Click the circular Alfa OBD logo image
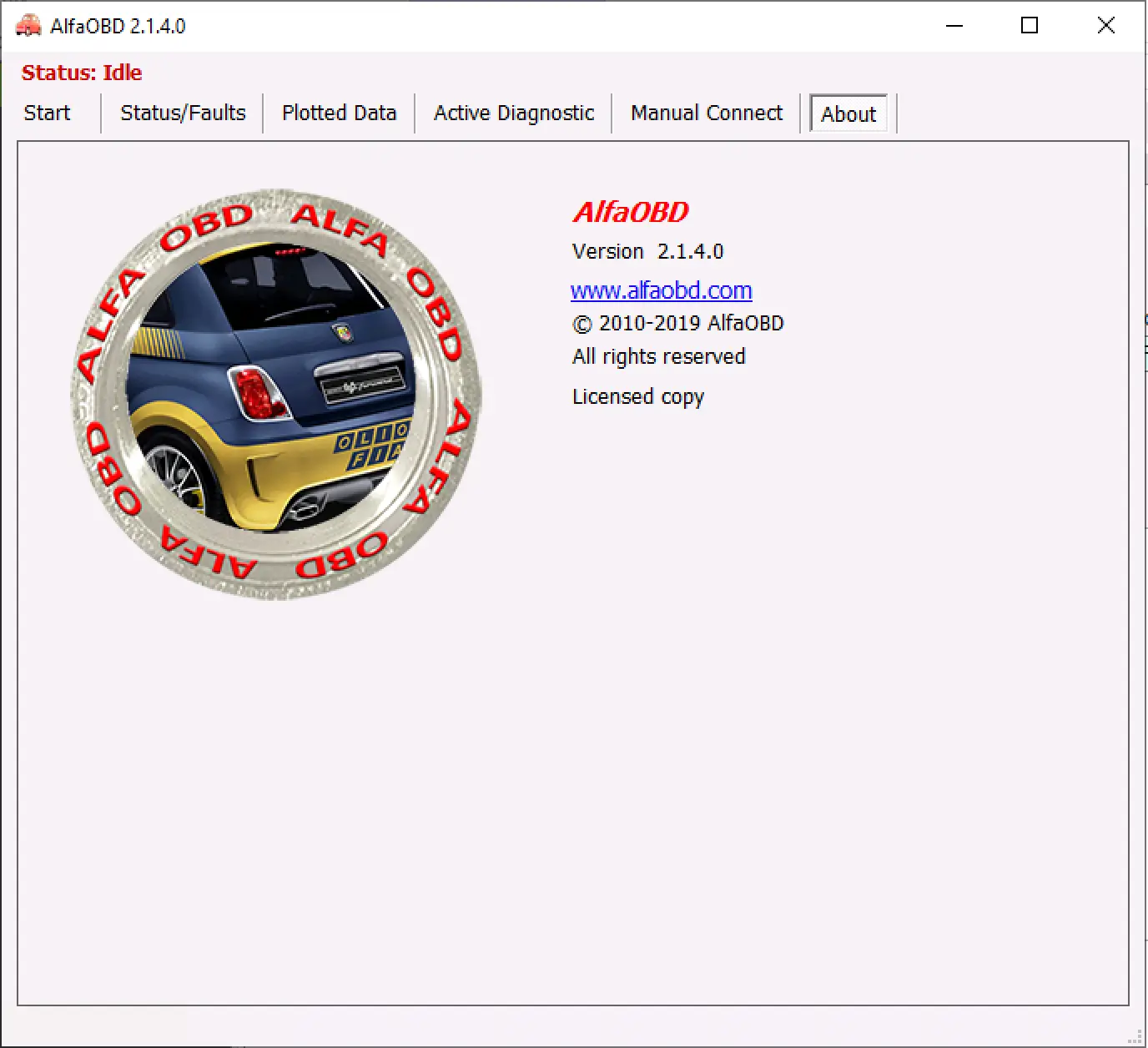1148x1048 pixels. click(x=276, y=394)
